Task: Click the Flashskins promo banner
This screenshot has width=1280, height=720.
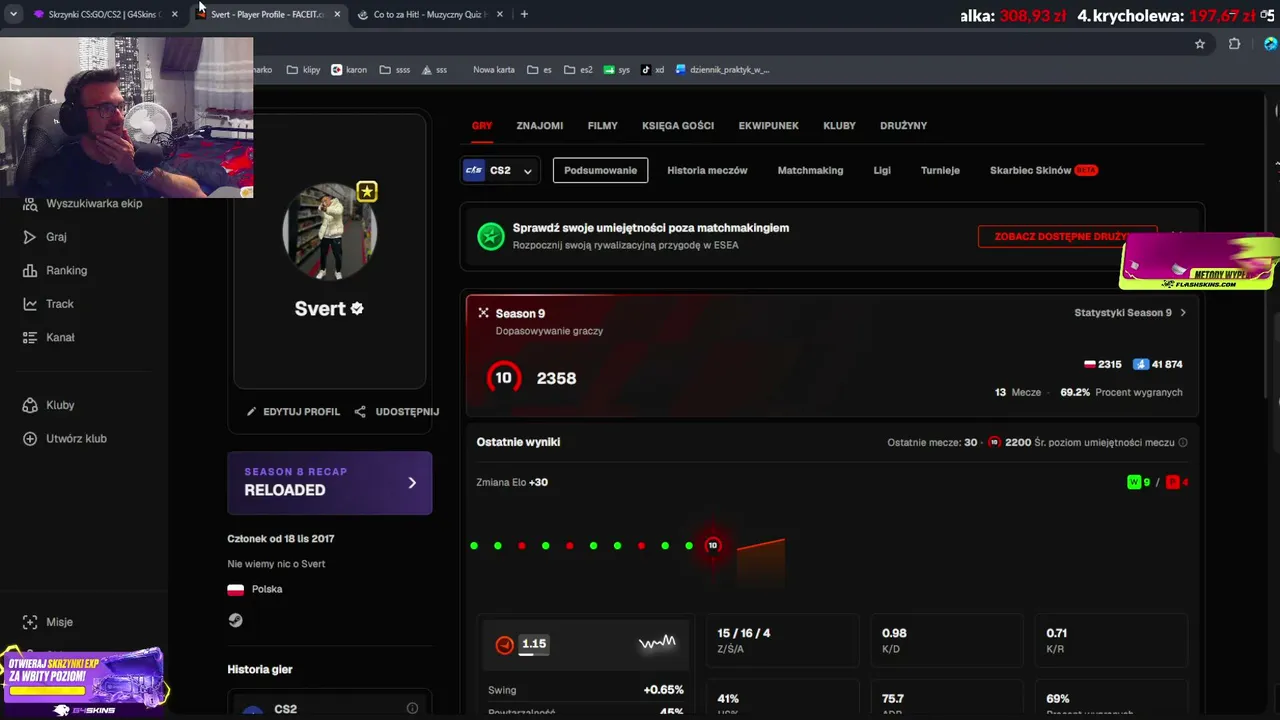Action: [x=1199, y=262]
